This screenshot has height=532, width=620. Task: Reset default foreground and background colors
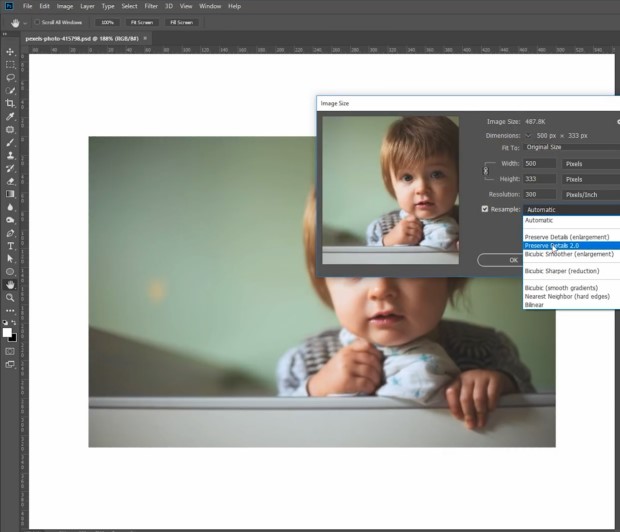5,323
